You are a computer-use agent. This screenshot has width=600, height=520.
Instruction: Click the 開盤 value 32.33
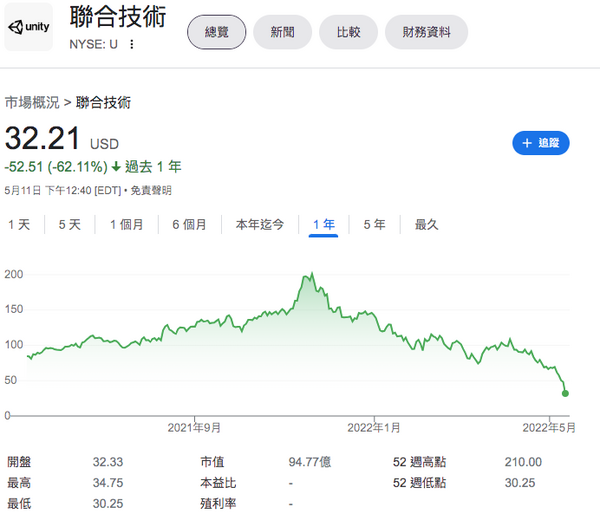pos(108,462)
